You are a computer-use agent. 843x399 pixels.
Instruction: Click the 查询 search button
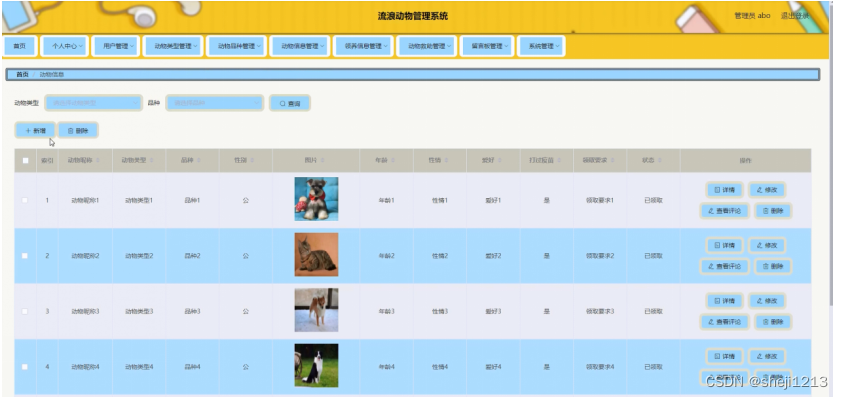(290, 103)
